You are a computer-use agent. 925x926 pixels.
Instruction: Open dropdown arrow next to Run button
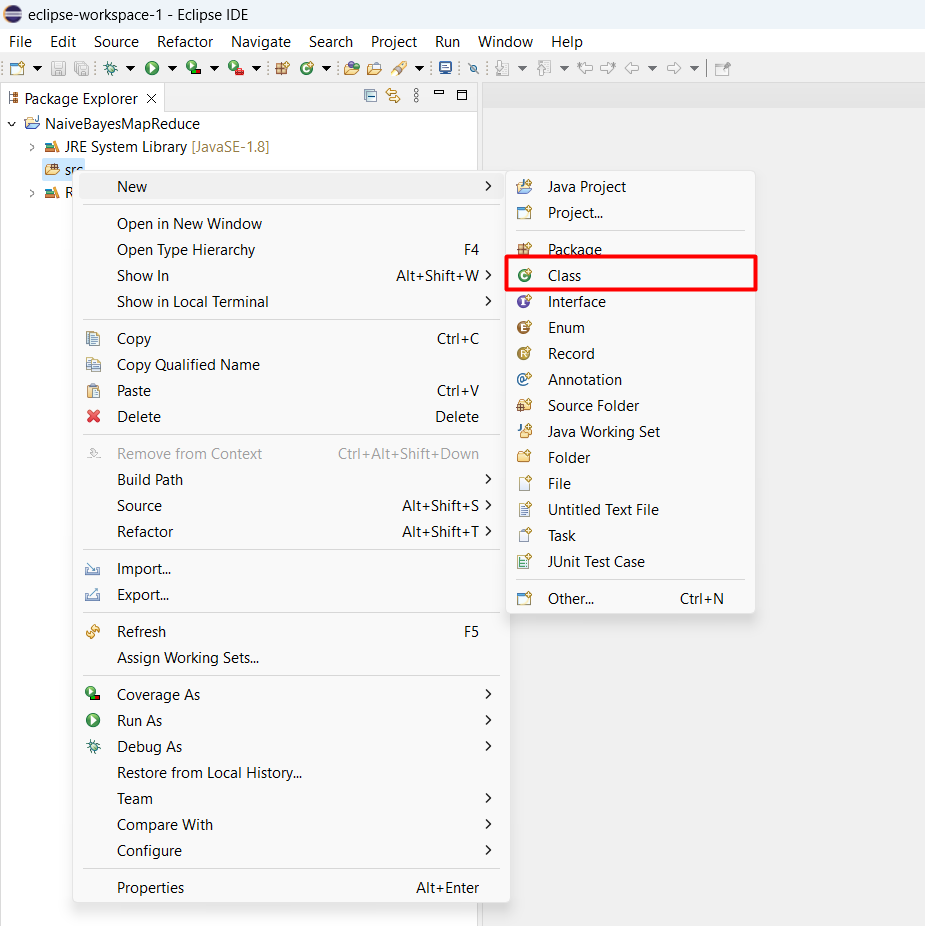tap(171, 68)
